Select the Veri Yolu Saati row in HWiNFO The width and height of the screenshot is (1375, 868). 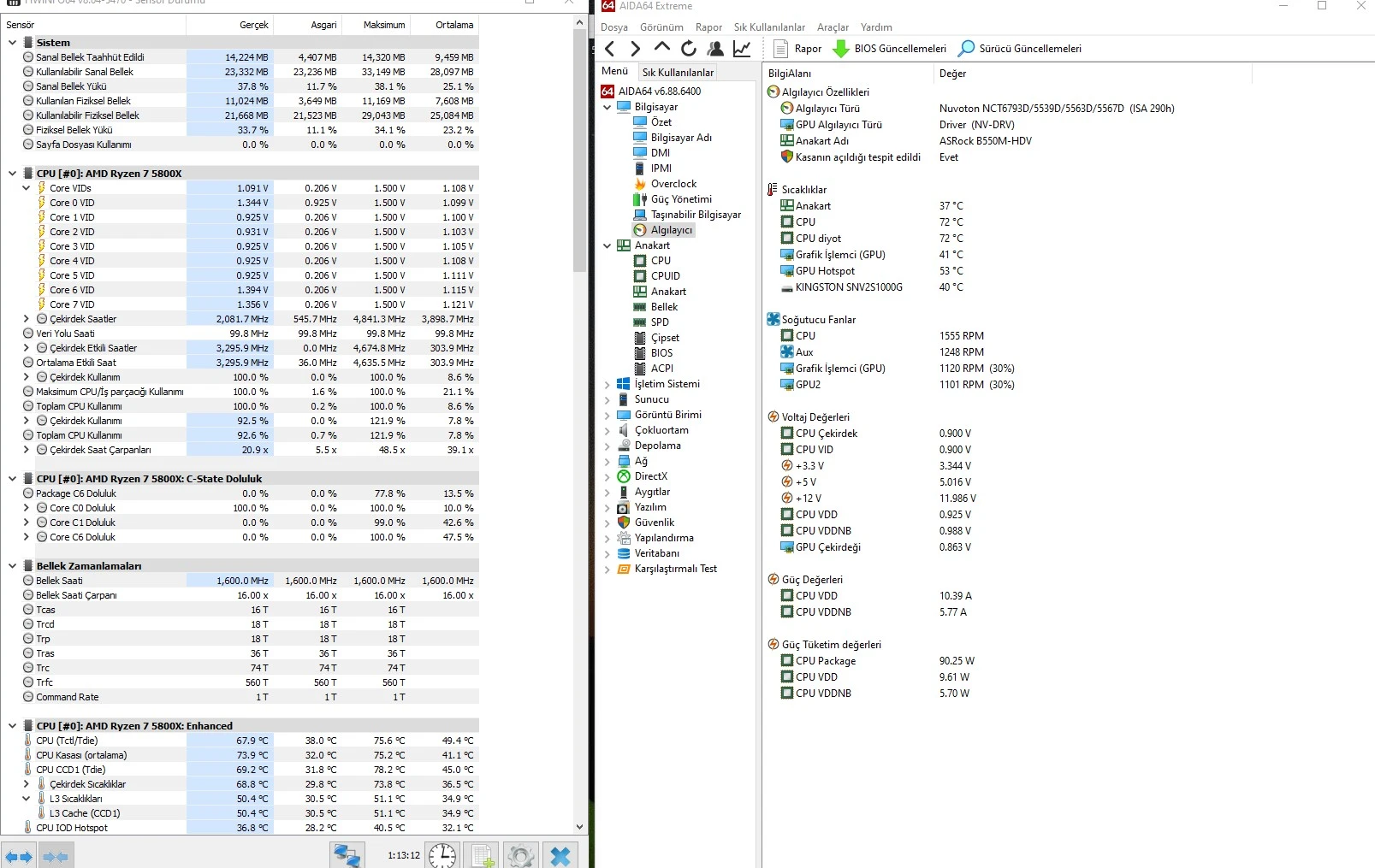coord(240,334)
